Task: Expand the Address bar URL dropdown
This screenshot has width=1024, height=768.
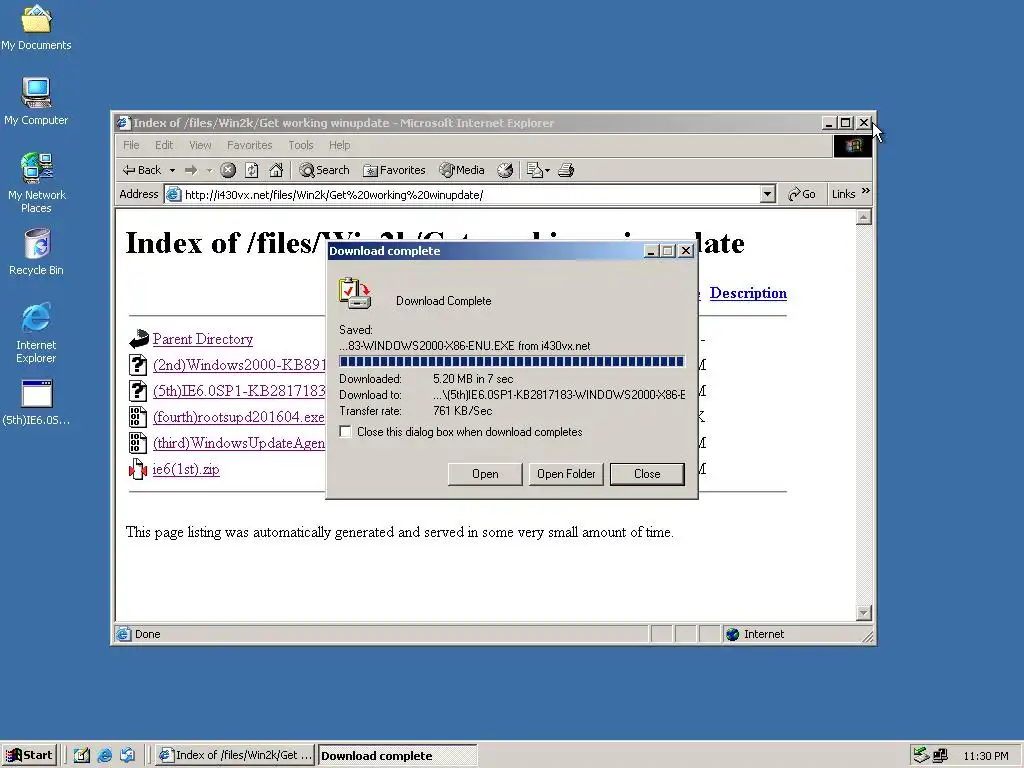Action: 767,194
